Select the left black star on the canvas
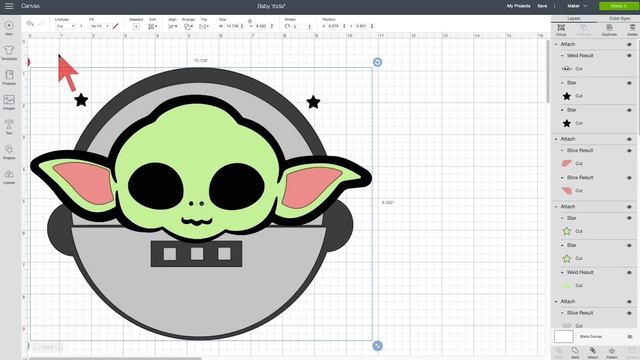 tap(81, 100)
